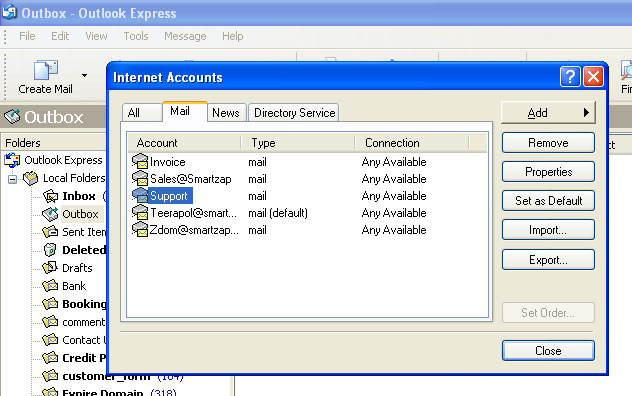Click the Outlook Express root folder icon
Image resolution: width=632 pixels, height=396 pixels.
coord(12,160)
